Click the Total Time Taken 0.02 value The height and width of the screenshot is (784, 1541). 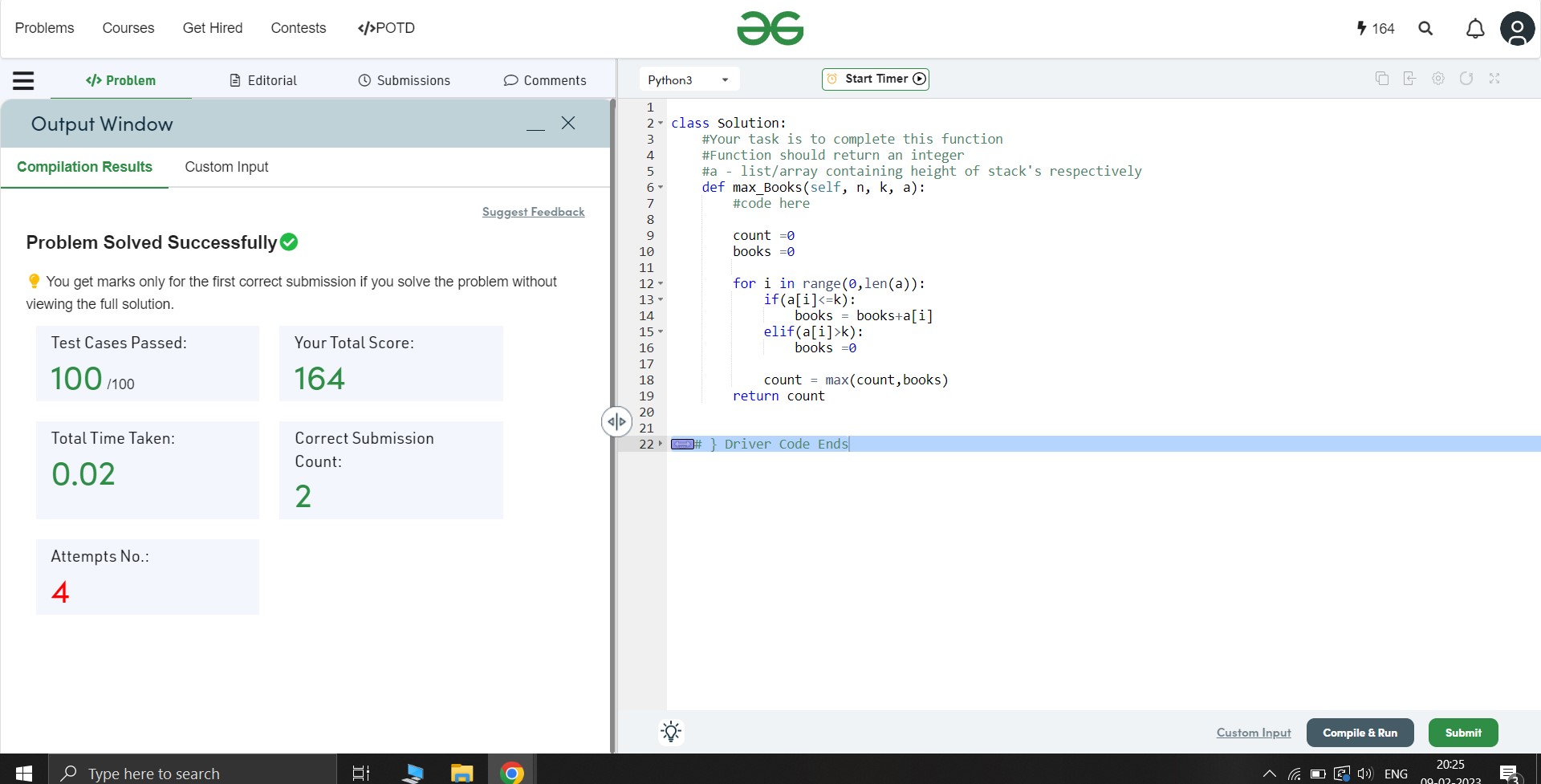pos(83,474)
